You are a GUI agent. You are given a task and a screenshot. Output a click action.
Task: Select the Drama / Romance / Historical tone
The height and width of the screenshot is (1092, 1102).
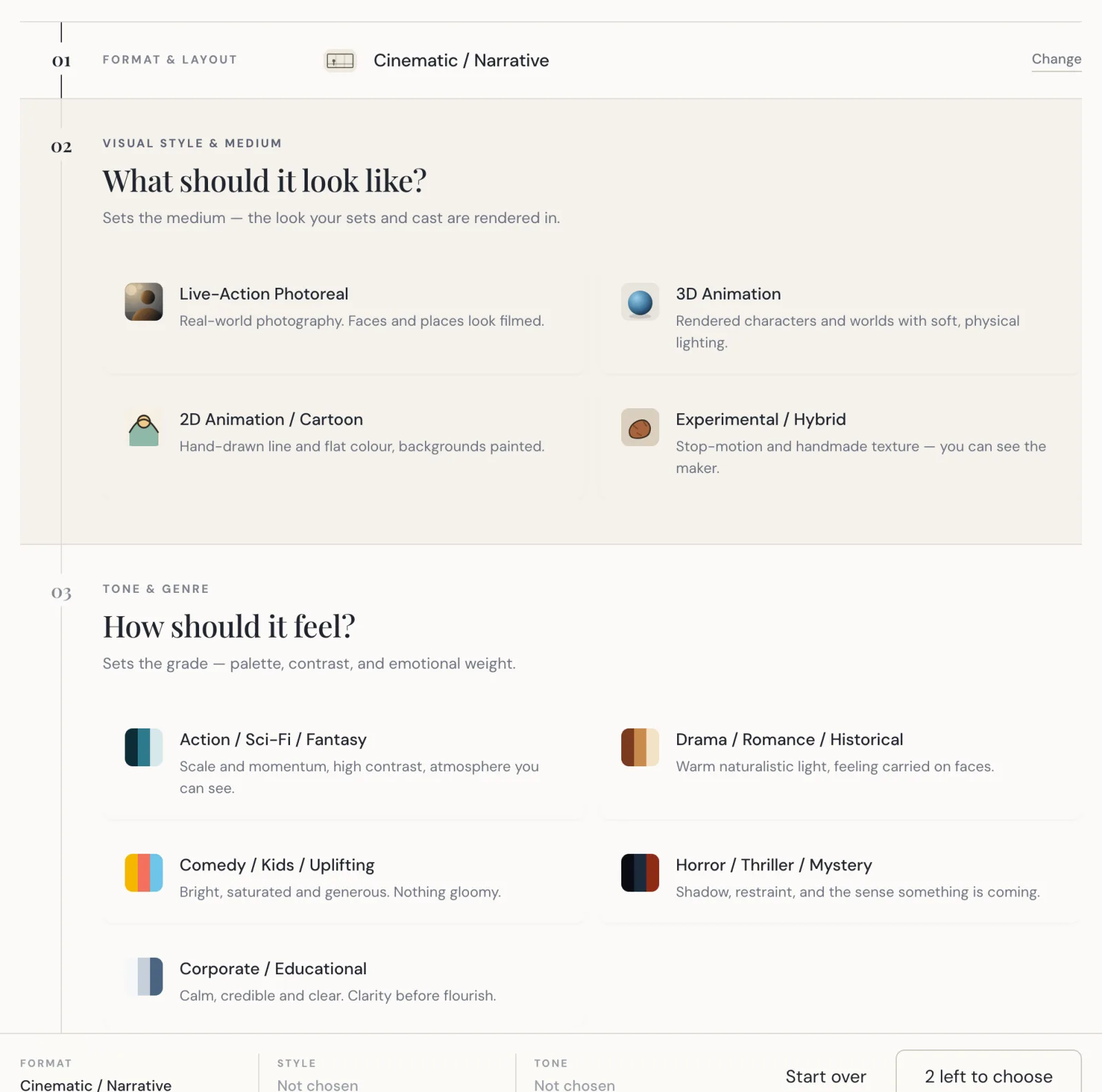click(840, 765)
